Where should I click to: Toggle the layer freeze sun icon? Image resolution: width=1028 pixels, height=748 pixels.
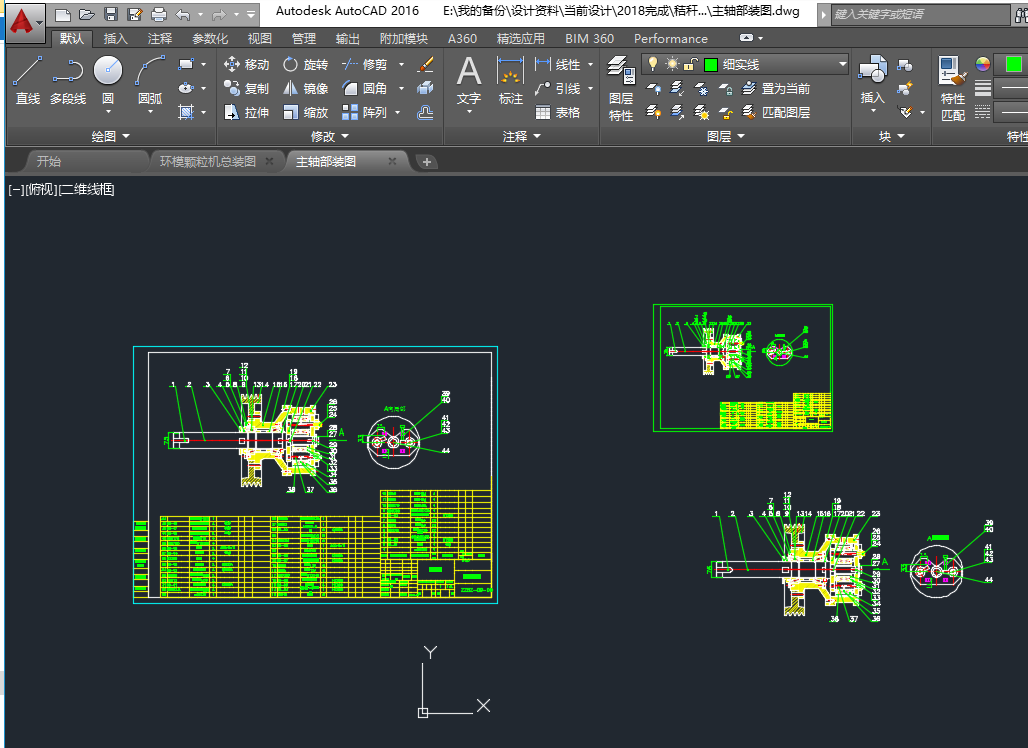(673, 64)
